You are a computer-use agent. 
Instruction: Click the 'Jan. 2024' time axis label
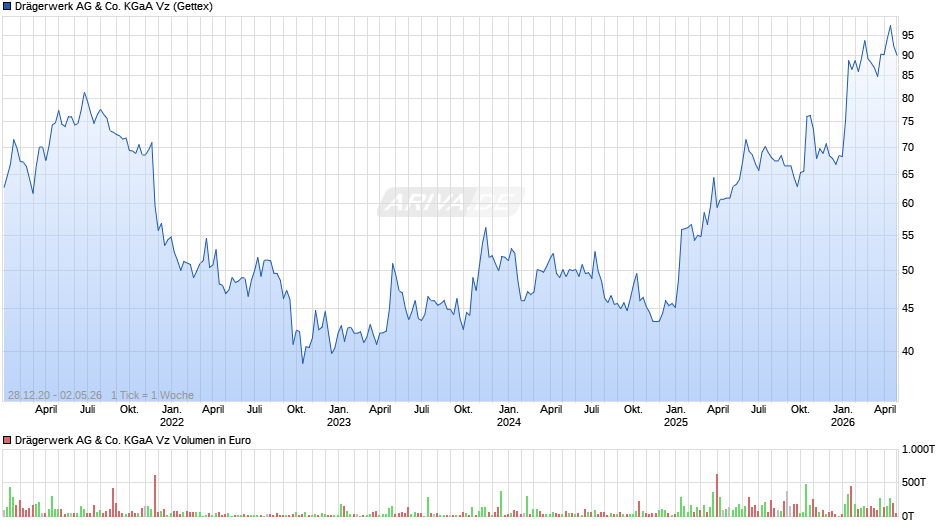pyautogui.click(x=509, y=416)
